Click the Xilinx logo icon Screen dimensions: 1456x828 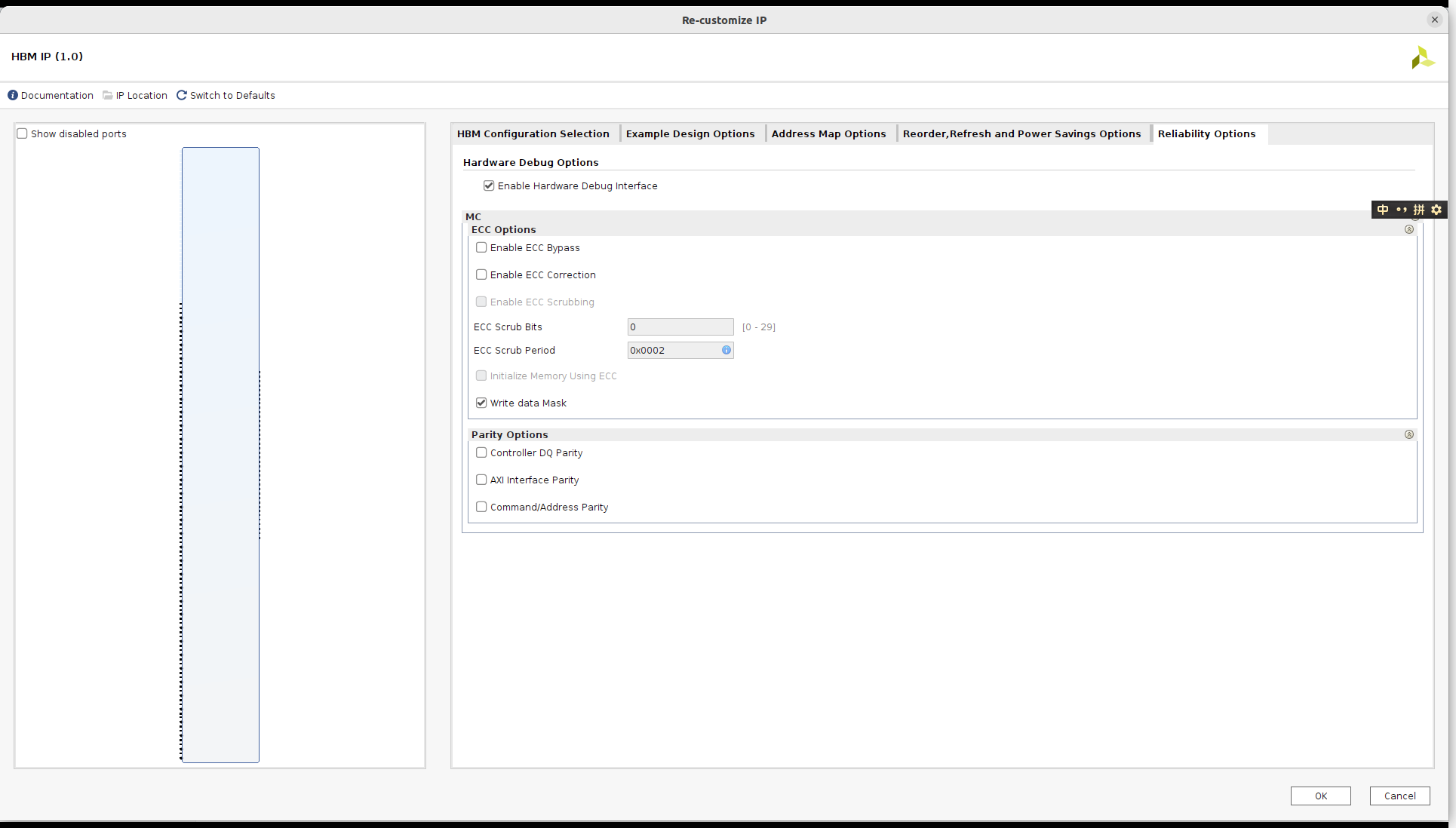[x=1422, y=57]
